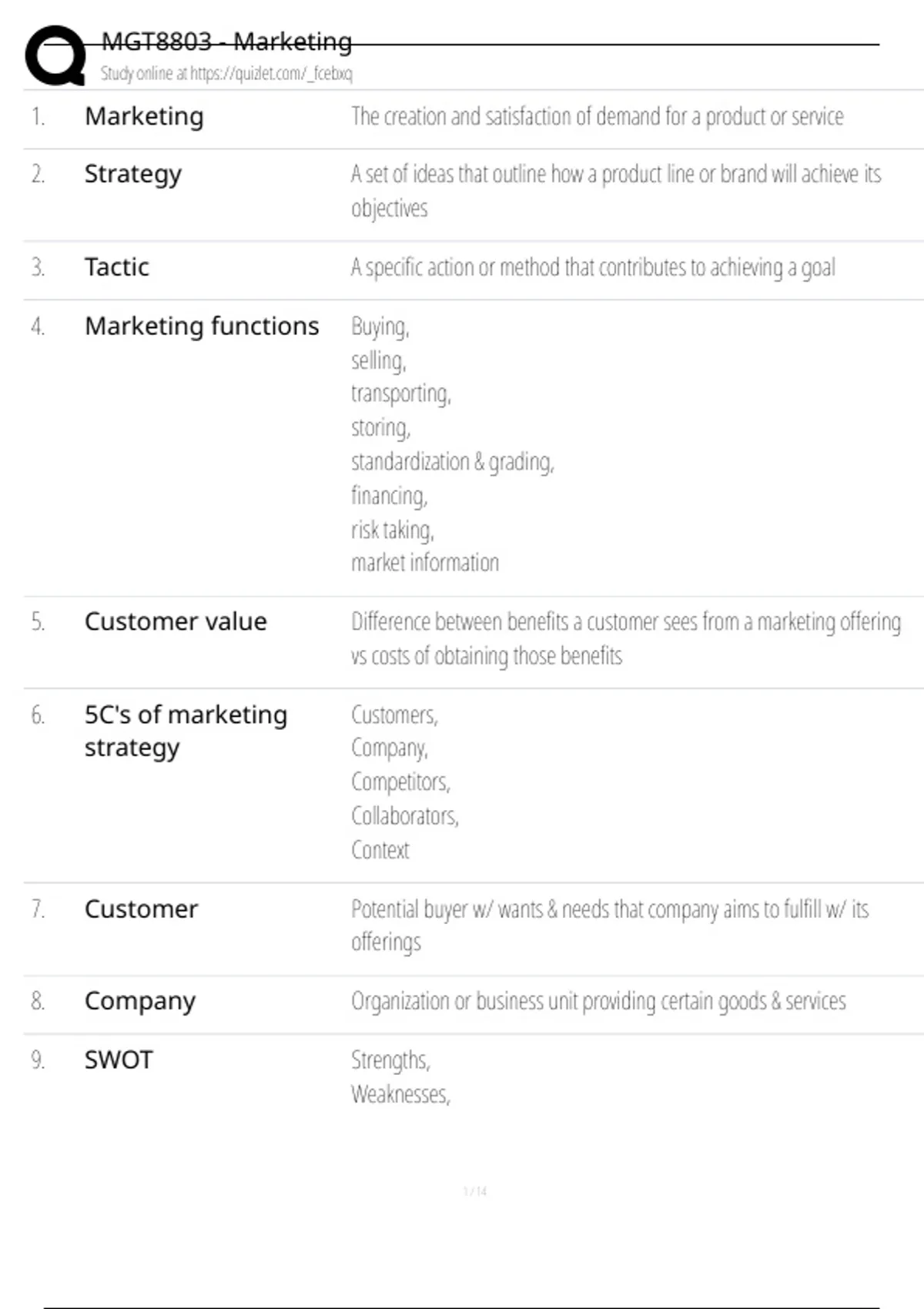The image size is (924, 1309).
Task: Click the Company definition text
Action: [x=598, y=1001]
